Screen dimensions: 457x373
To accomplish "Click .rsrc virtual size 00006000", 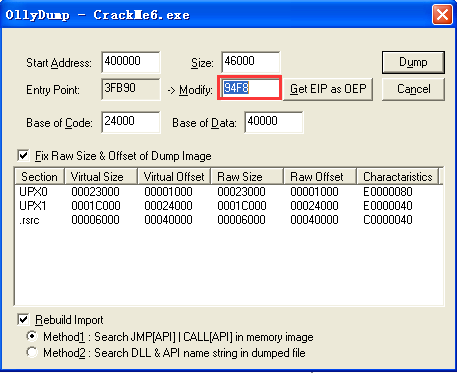I will point(95,220).
